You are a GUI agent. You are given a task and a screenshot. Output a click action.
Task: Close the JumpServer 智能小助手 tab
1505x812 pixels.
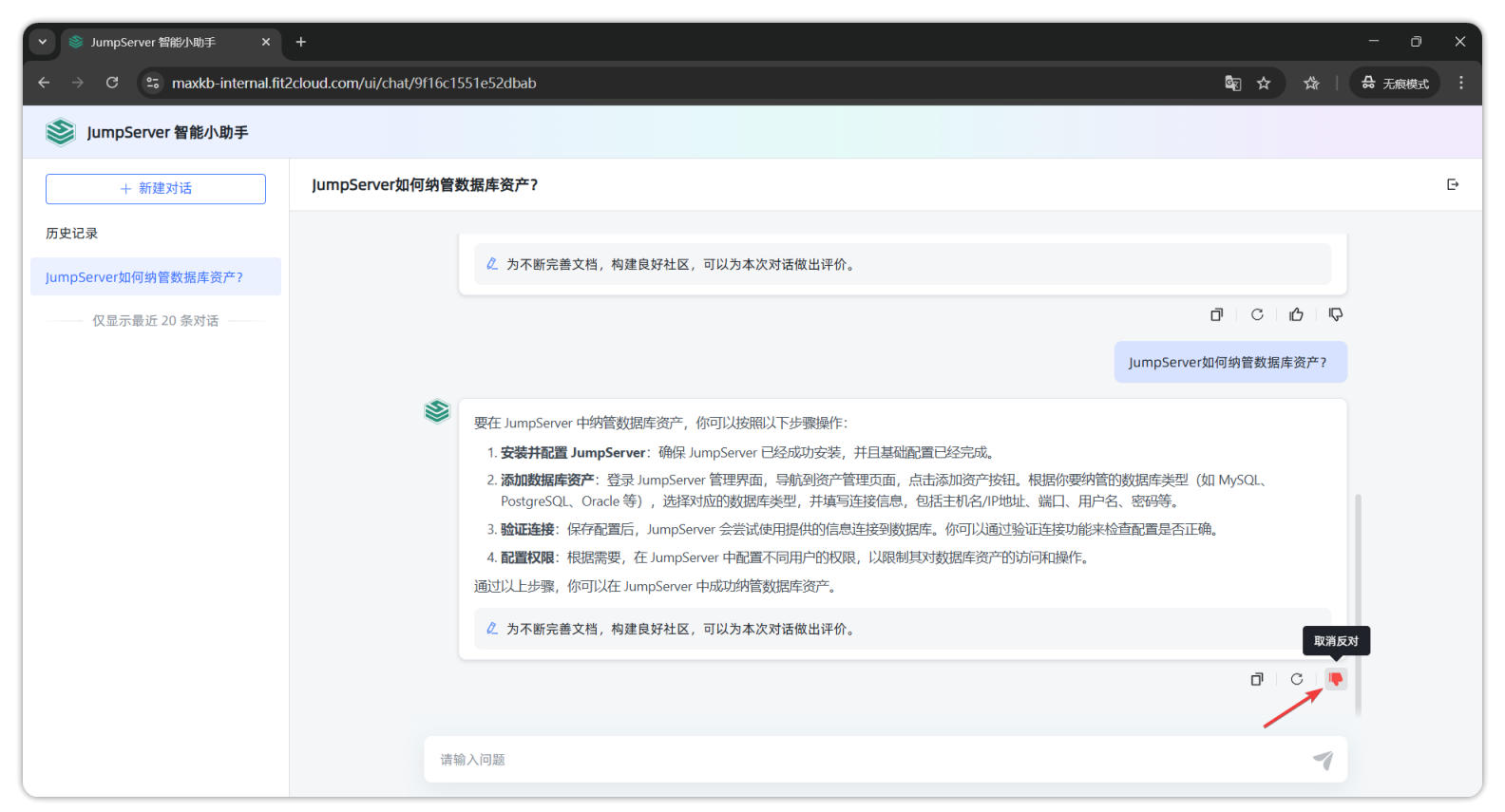pyautogui.click(x=266, y=42)
